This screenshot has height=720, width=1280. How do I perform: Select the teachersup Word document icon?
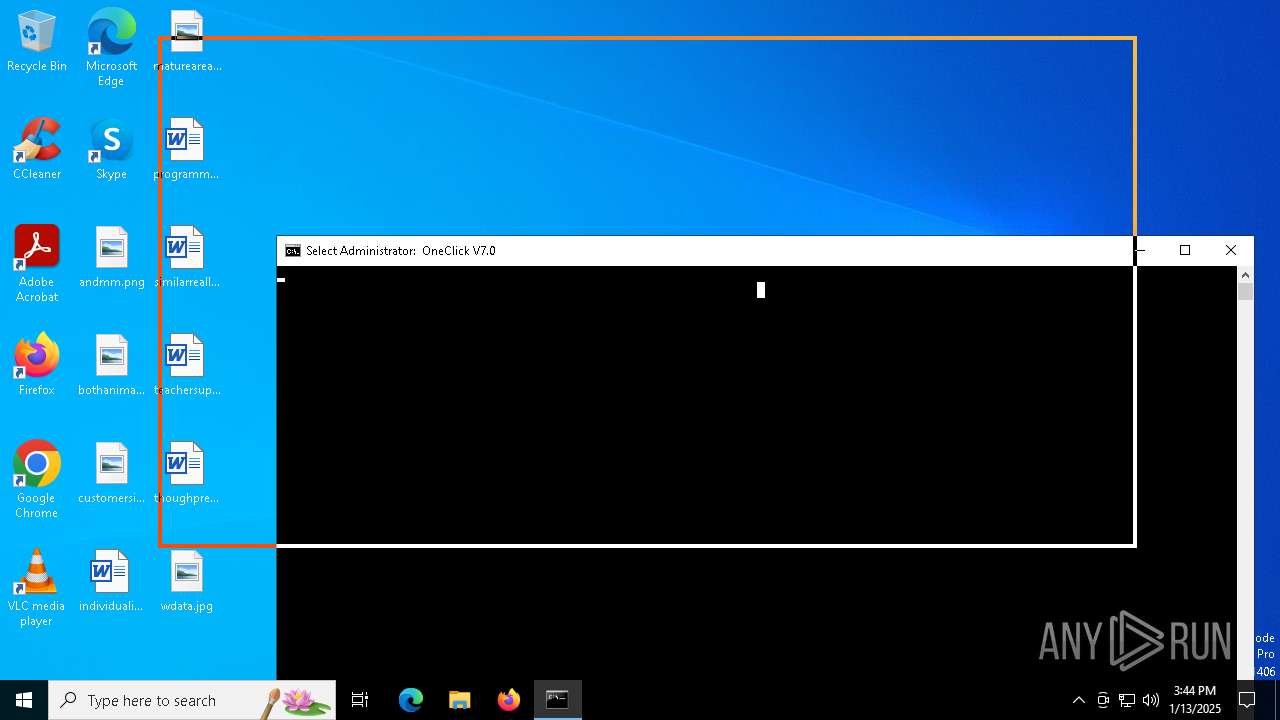[186, 365]
